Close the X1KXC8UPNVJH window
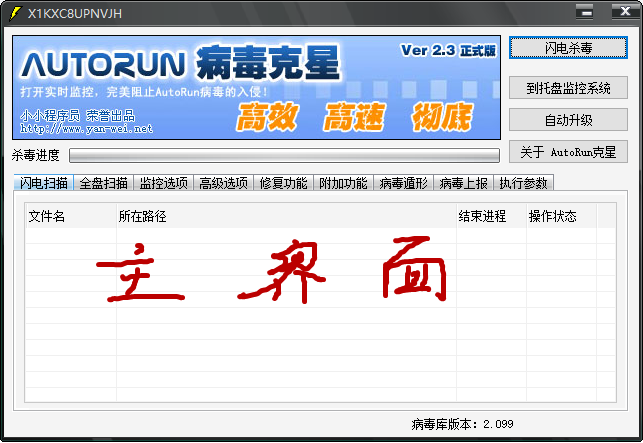The image size is (643, 443). 625,12
